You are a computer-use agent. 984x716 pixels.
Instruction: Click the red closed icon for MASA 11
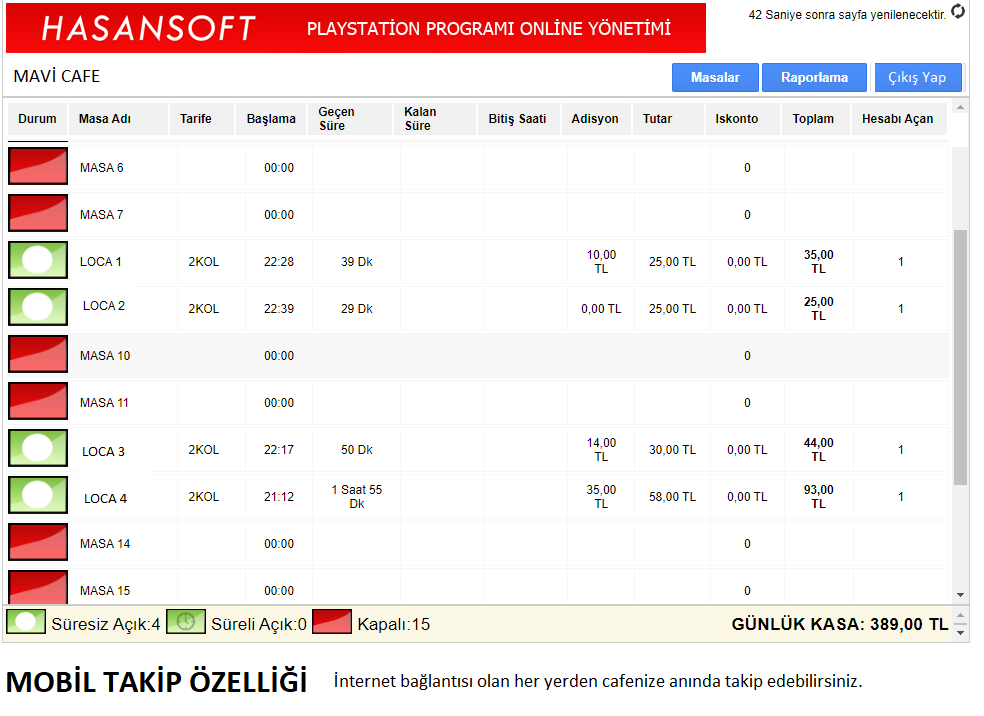pos(38,402)
